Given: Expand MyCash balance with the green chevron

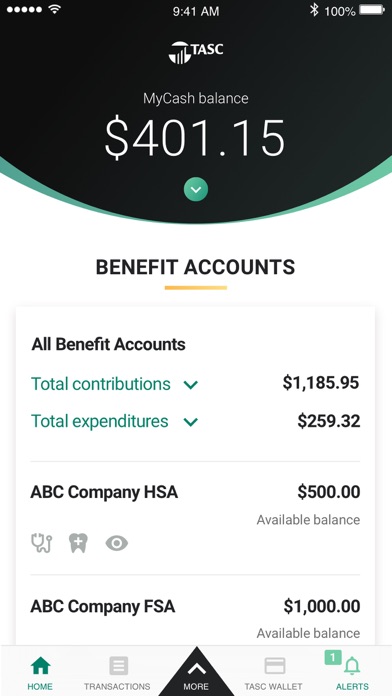Looking at the screenshot, I should (x=196, y=190).
